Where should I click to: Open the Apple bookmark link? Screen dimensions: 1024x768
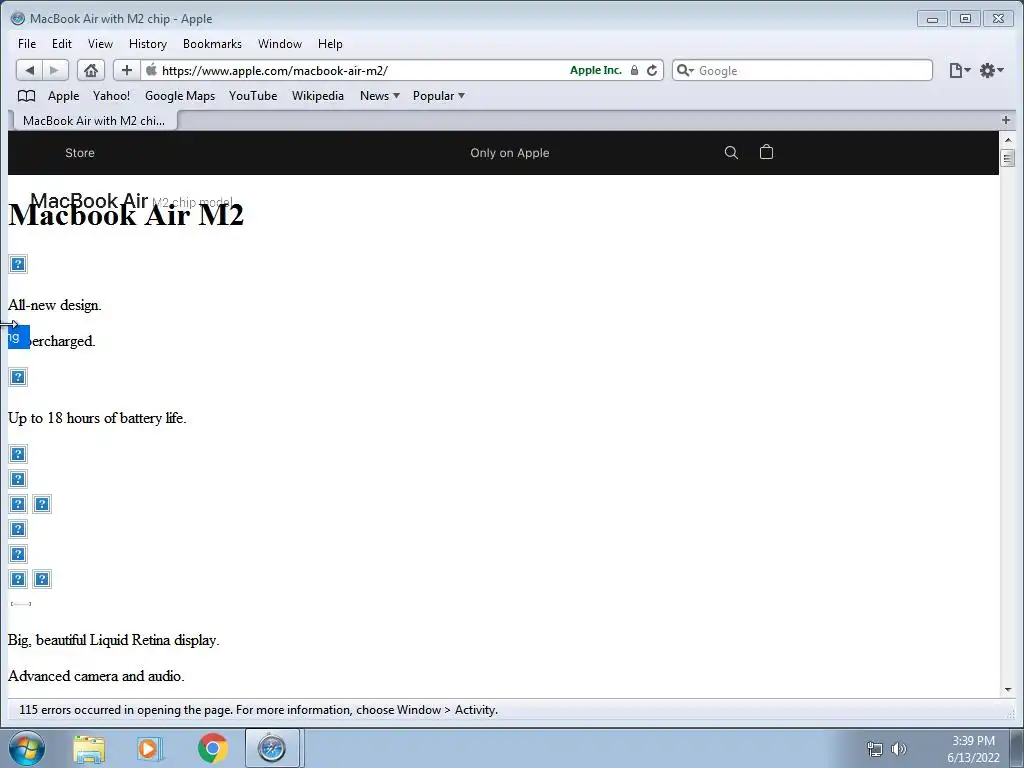click(x=63, y=96)
